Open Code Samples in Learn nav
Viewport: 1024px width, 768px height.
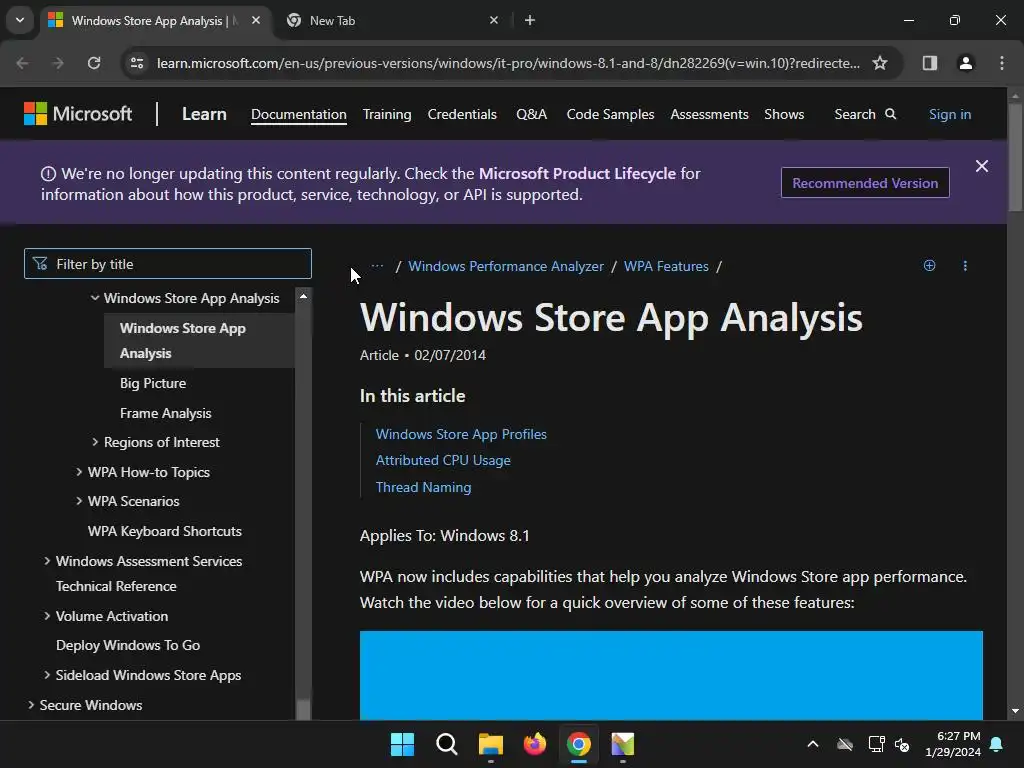point(610,114)
